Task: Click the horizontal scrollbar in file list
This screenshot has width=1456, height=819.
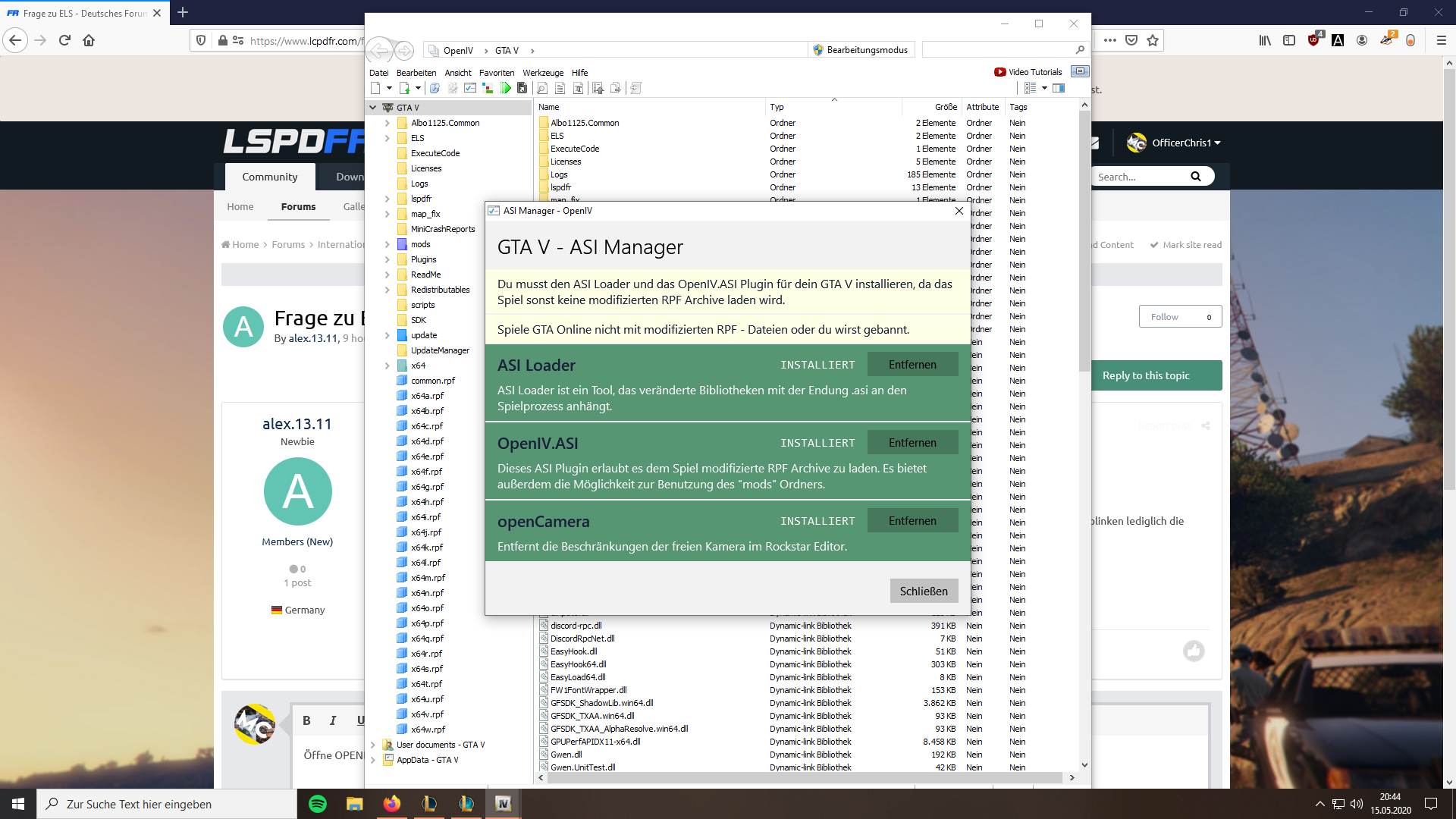Action: tap(804, 777)
